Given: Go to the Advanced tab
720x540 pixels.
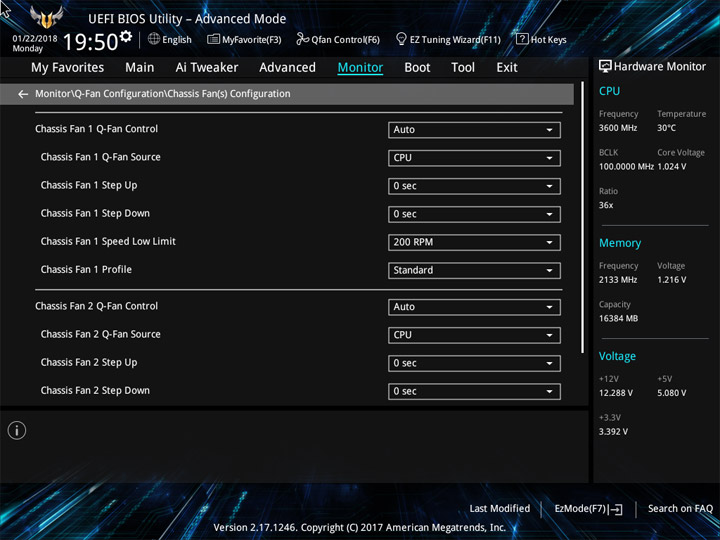Looking at the screenshot, I should (287, 68).
